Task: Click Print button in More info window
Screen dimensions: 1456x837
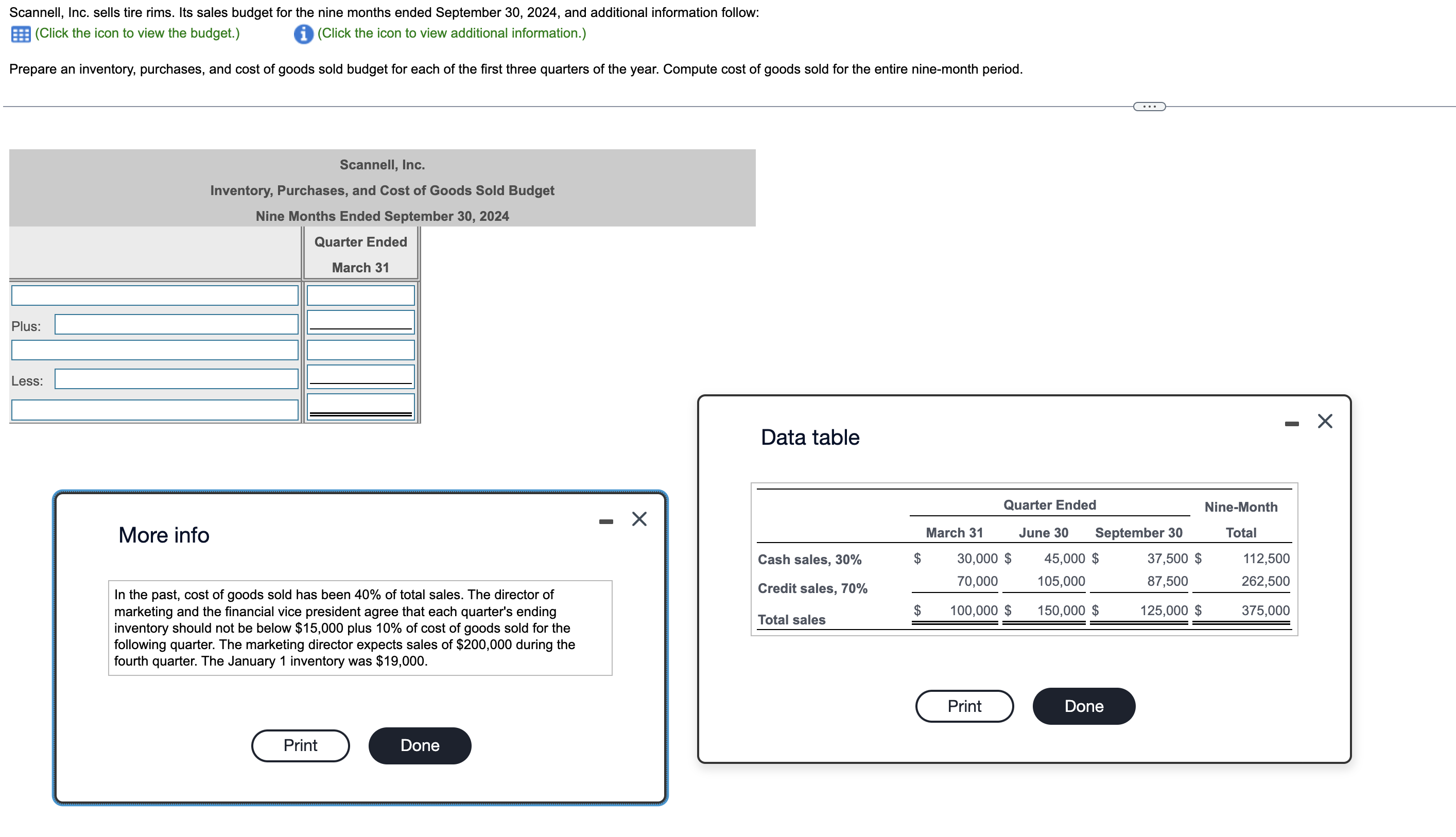Action: coord(300,744)
